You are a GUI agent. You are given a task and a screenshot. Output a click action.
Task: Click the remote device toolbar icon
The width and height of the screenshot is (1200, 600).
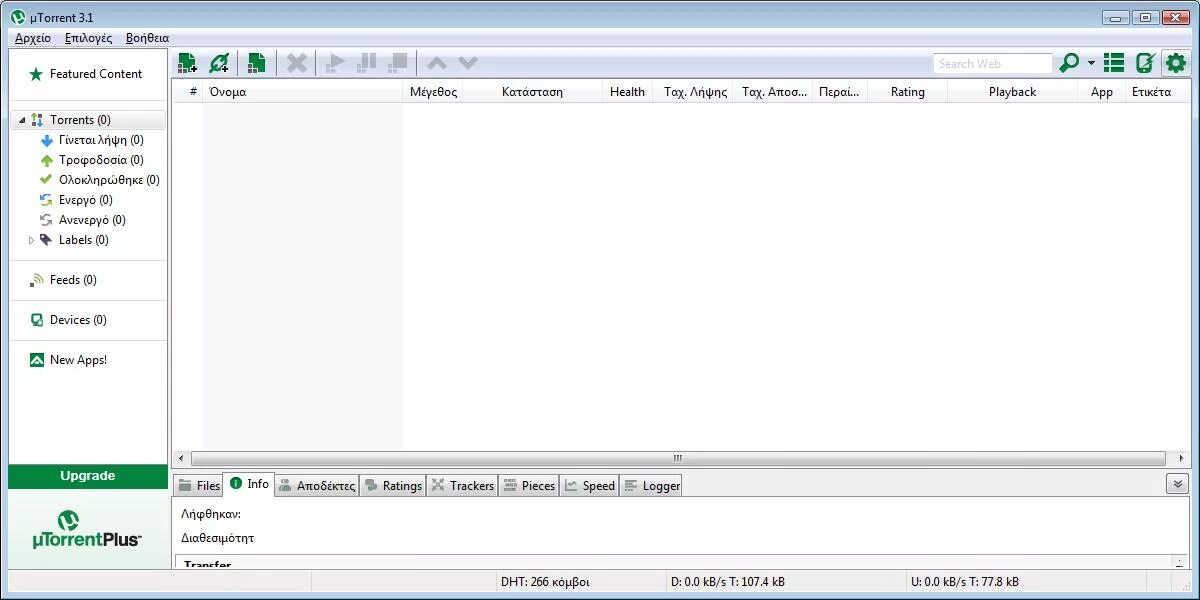coord(1145,63)
